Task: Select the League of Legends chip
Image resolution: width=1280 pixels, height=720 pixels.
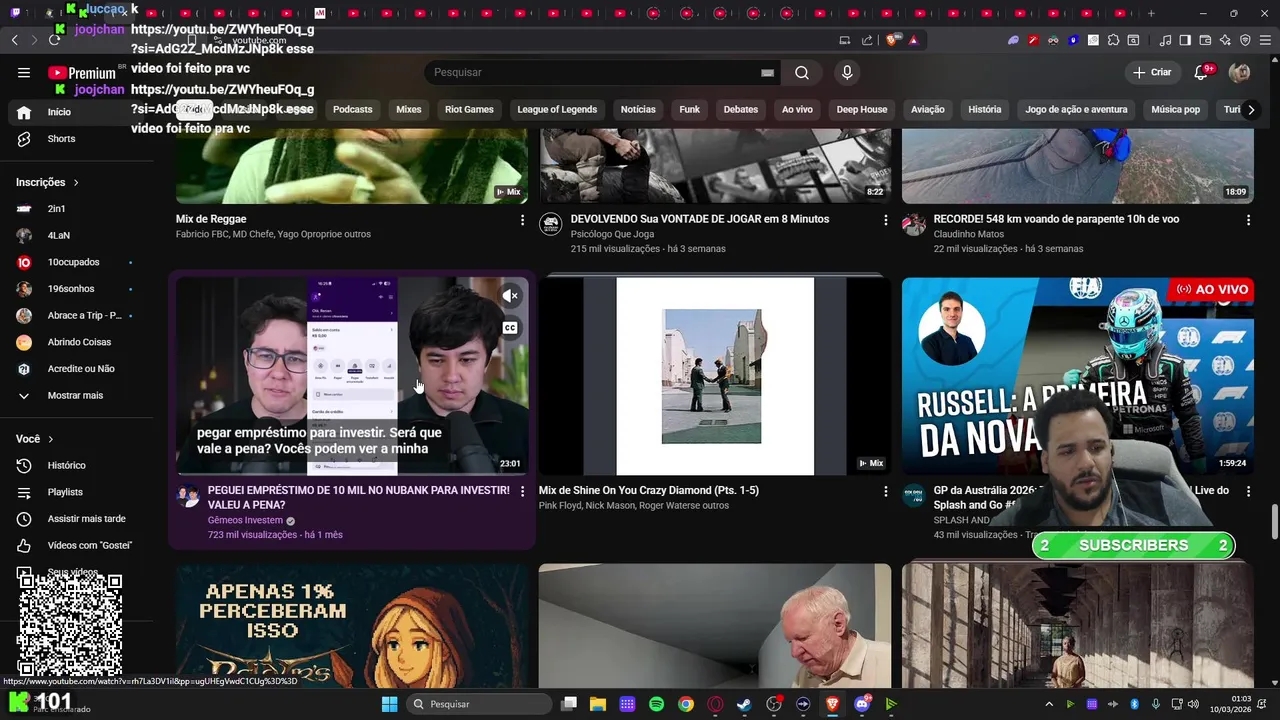Action: point(557,110)
